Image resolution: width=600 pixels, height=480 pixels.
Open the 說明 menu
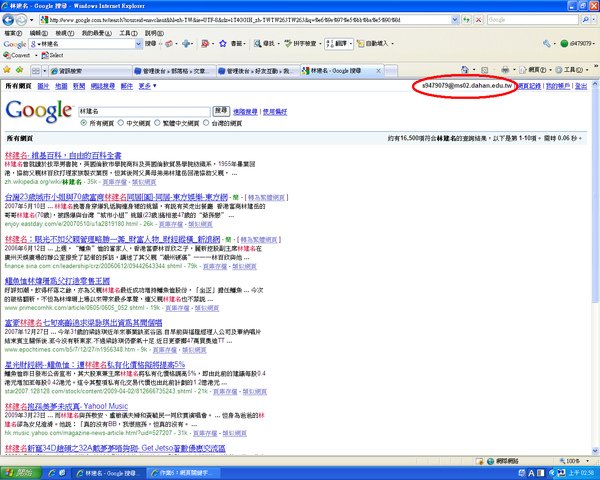coord(154,33)
